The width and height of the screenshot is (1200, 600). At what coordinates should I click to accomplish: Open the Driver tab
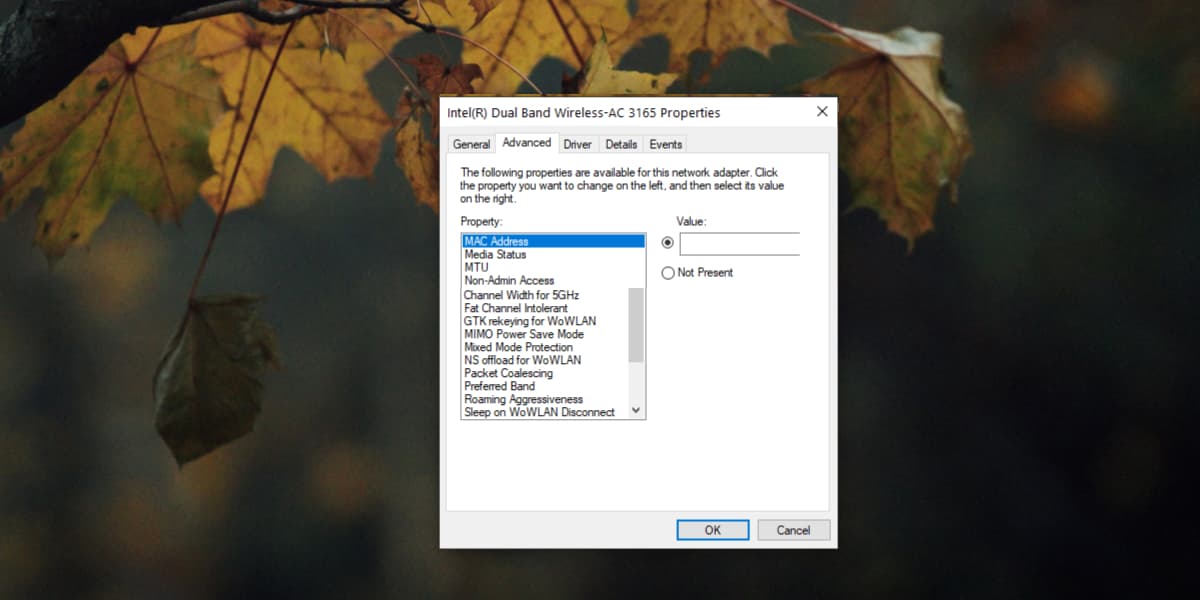pyautogui.click(x=578, y=145)
